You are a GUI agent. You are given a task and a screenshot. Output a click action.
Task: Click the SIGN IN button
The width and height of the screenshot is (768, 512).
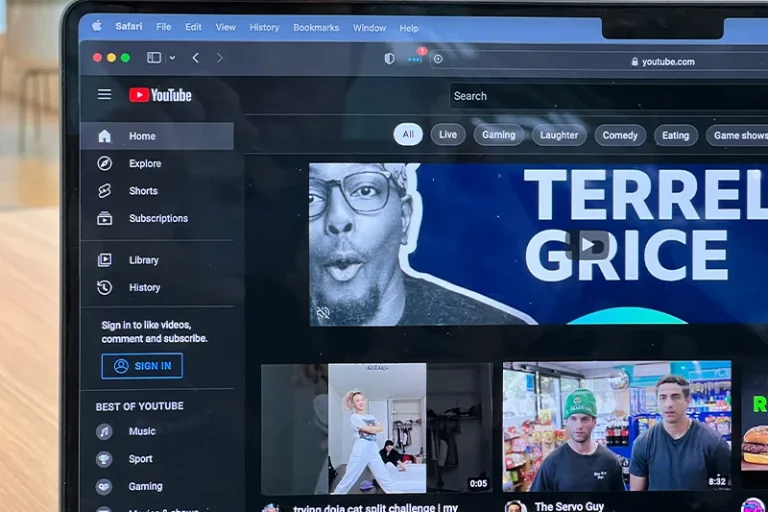click(x=142, y=366)
